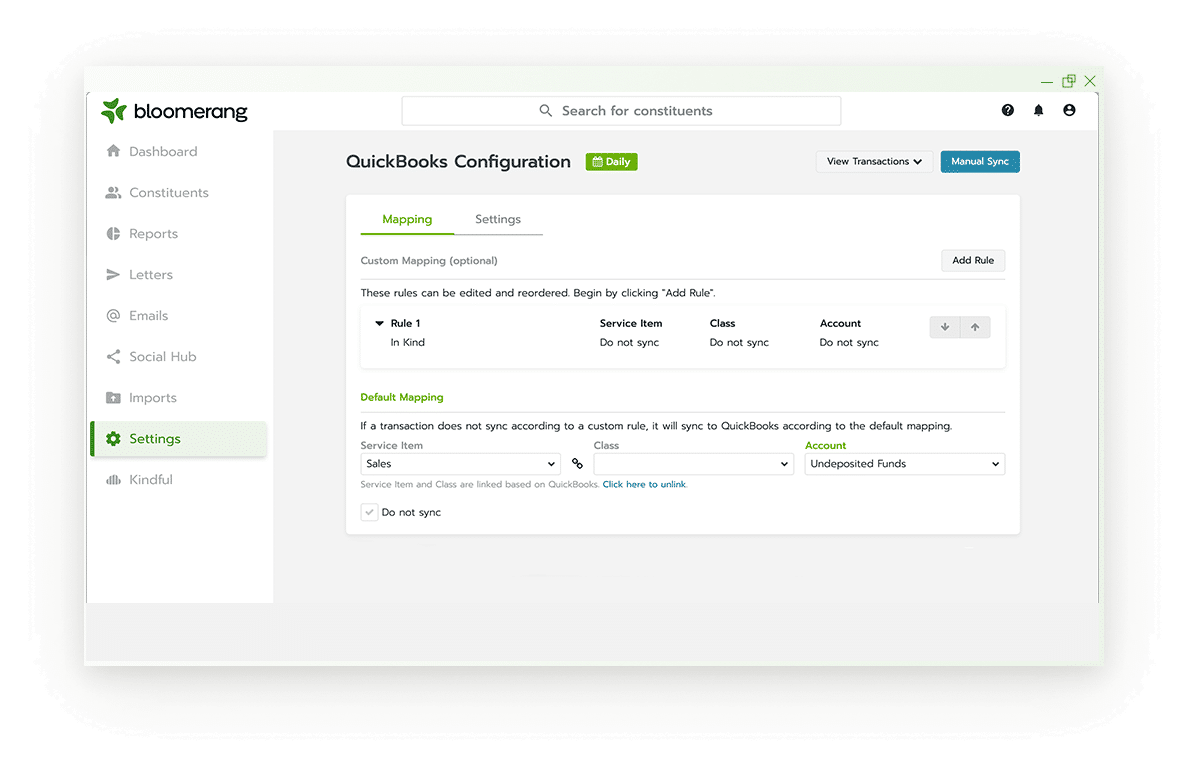Viewport: 1188px width, 768px height.
Task: Click the Imports folder icon
Action: (x=113, y=398)
